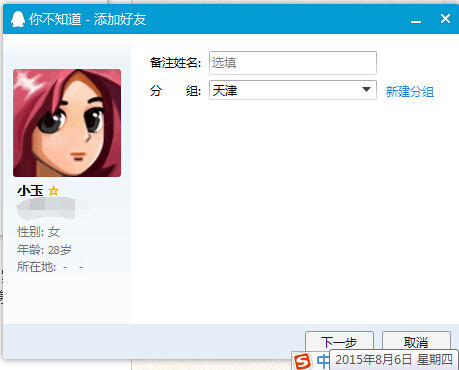Image resolution: width=459 pixels, height=370 pixels.
Task: Click the 2015年8月6日 星期四 date tooltip
Action: 394,360
